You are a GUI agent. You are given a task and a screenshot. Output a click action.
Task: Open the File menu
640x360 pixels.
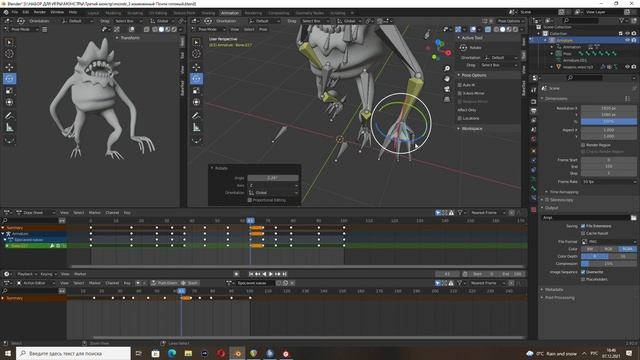click(x=15, y=12)
